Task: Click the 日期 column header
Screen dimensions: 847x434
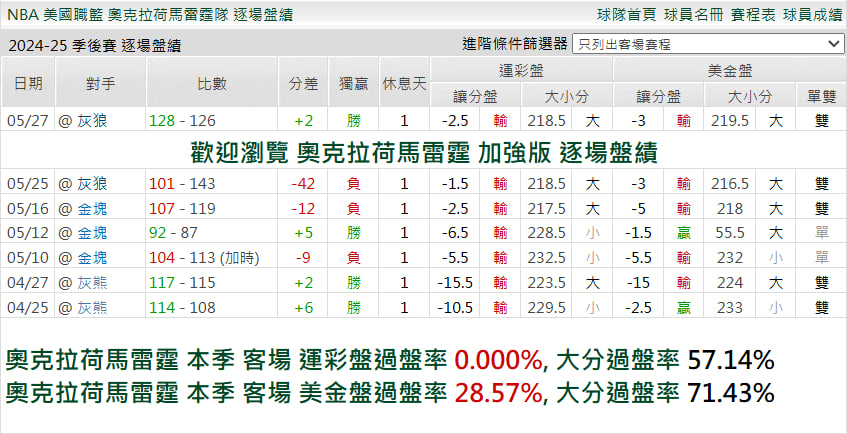Action: pos(28,84)
